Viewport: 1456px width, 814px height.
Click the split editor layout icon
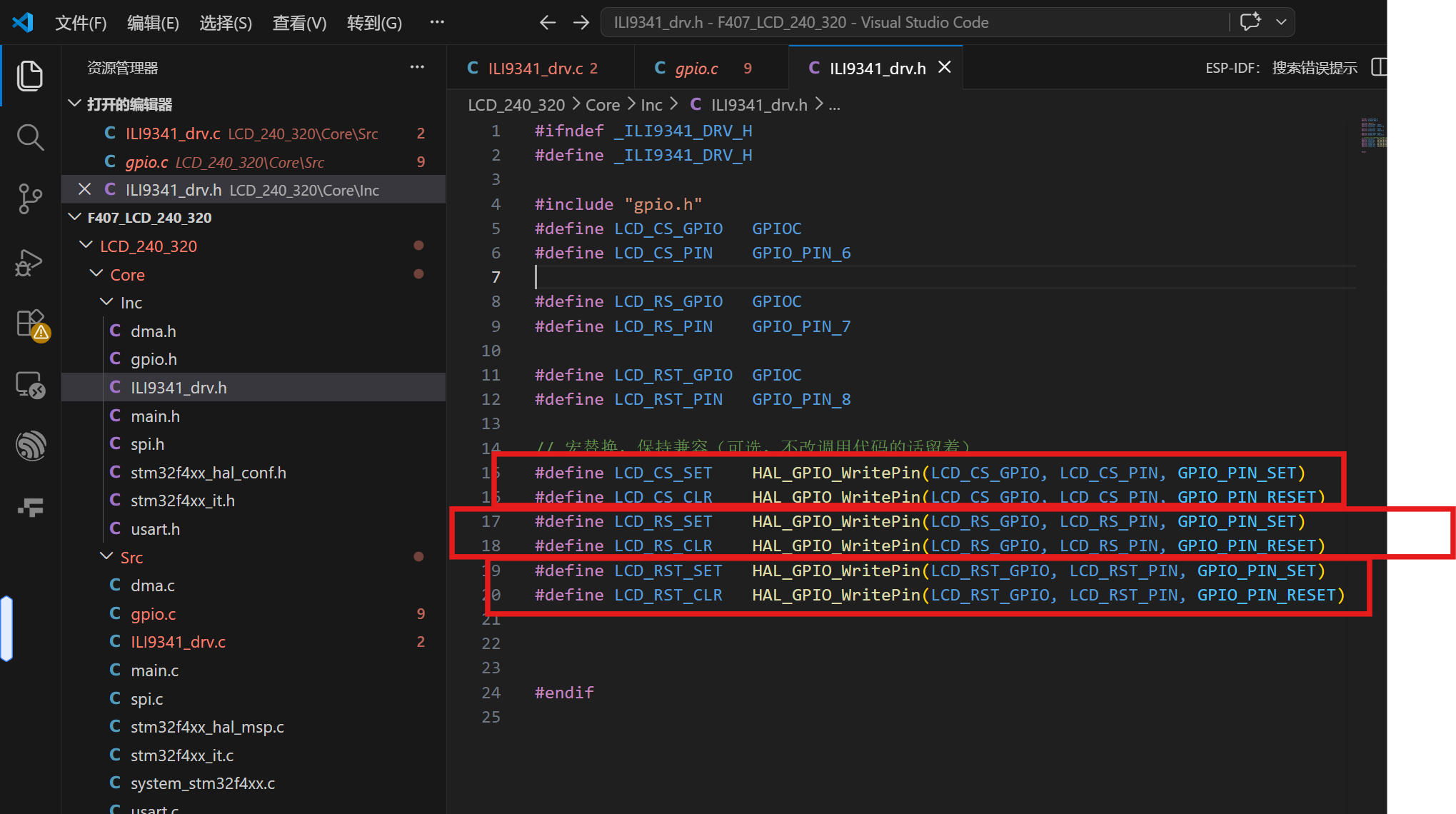[x=1378, y=68]
